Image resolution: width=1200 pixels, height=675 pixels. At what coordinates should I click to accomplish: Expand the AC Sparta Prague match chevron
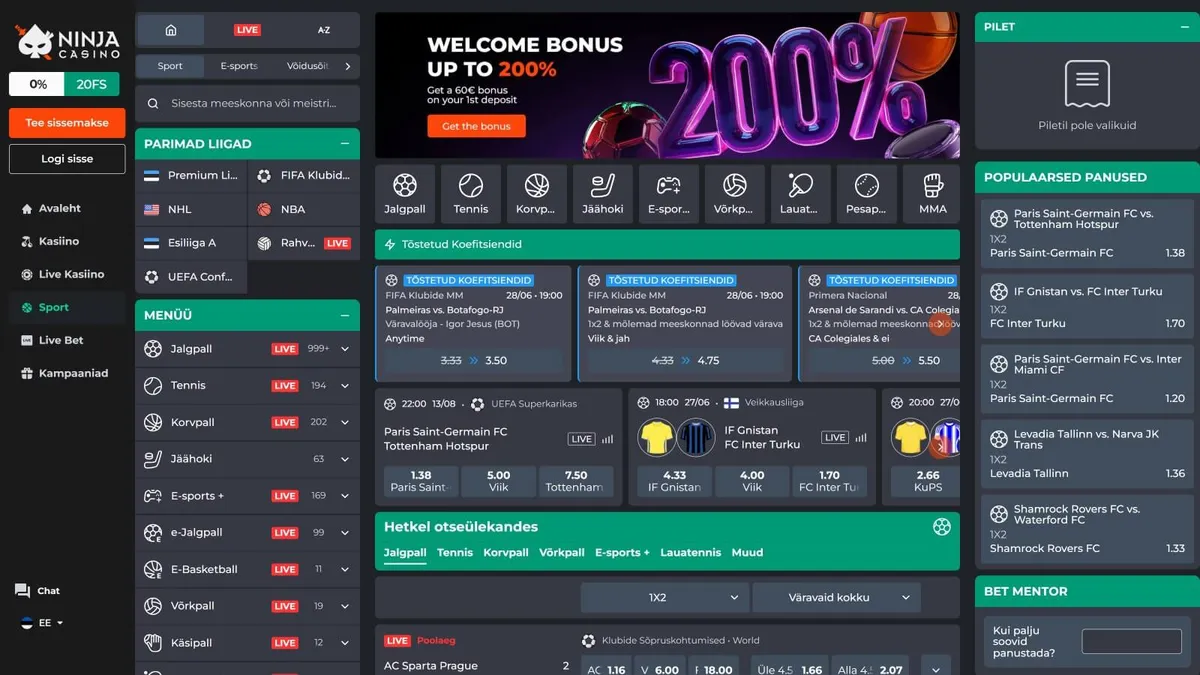936,670
